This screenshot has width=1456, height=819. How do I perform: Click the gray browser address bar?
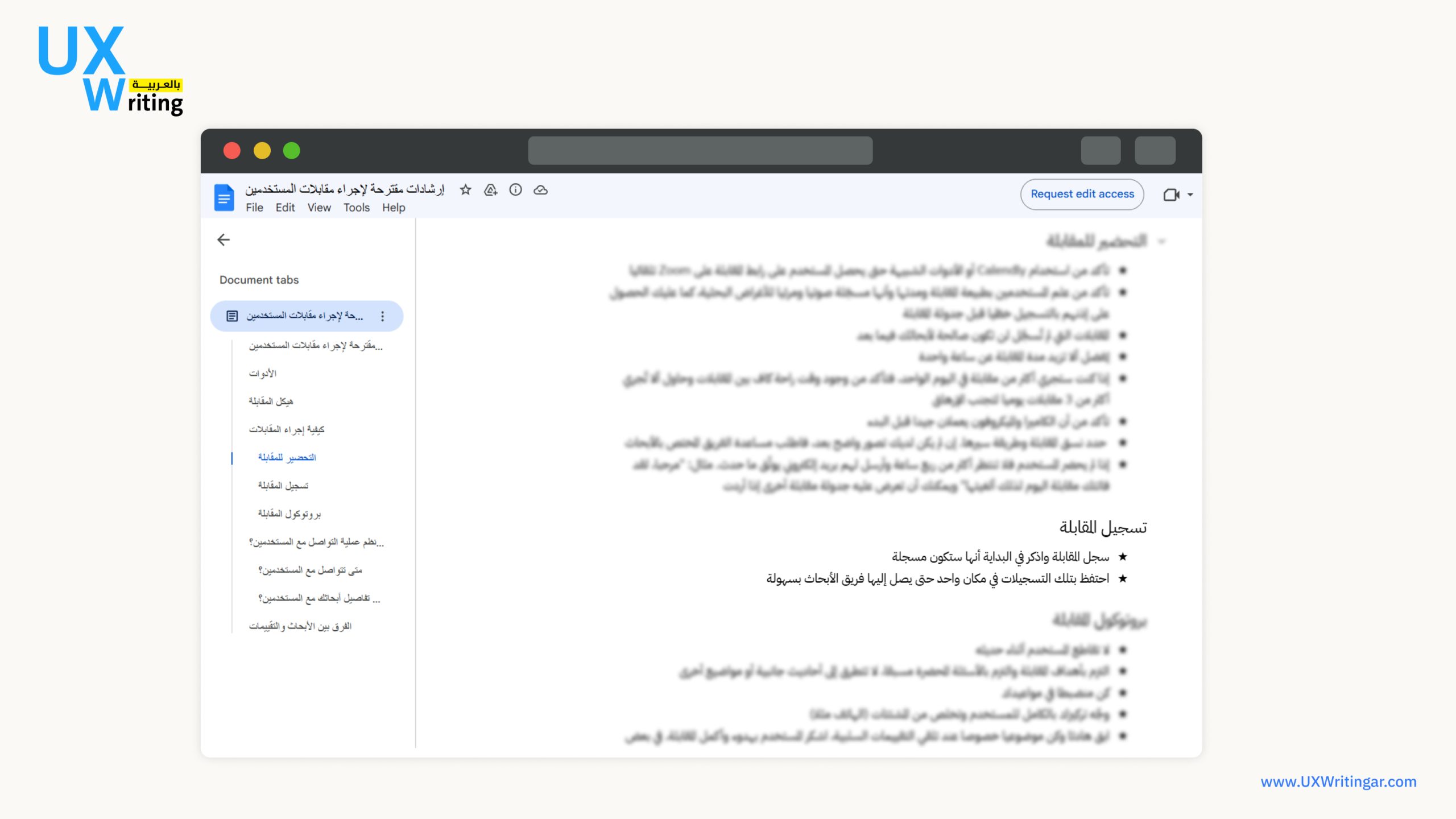(700, 151)
